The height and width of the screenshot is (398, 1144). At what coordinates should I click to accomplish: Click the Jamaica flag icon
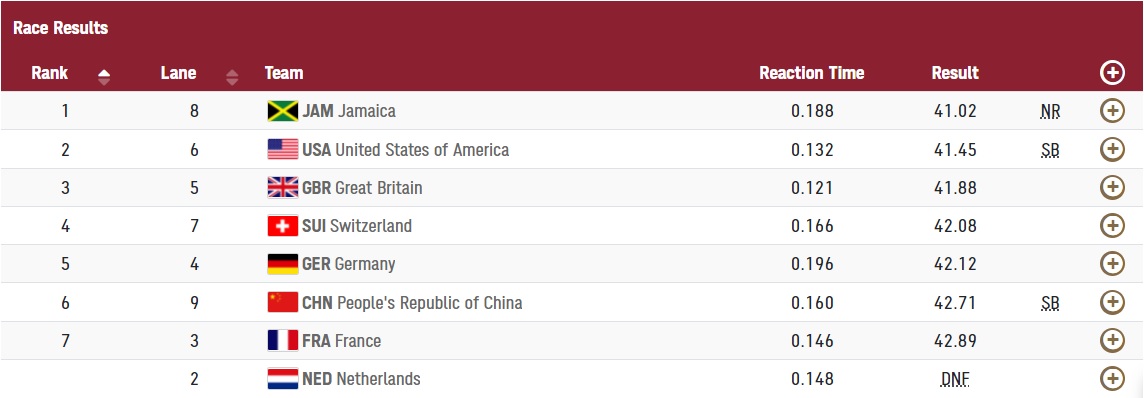coord(282,111)
